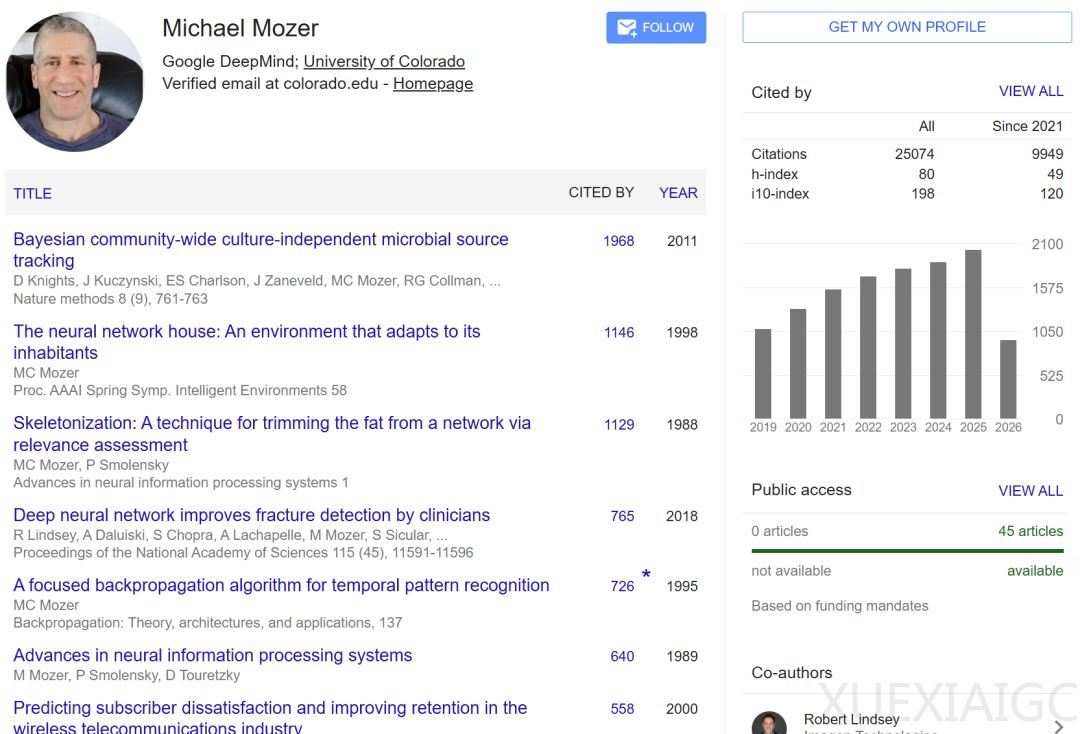This screenshot has height=734, width=1080.
Task: View all Cited by statistics
Action: pyautogui.click(x=1030, y=91)
